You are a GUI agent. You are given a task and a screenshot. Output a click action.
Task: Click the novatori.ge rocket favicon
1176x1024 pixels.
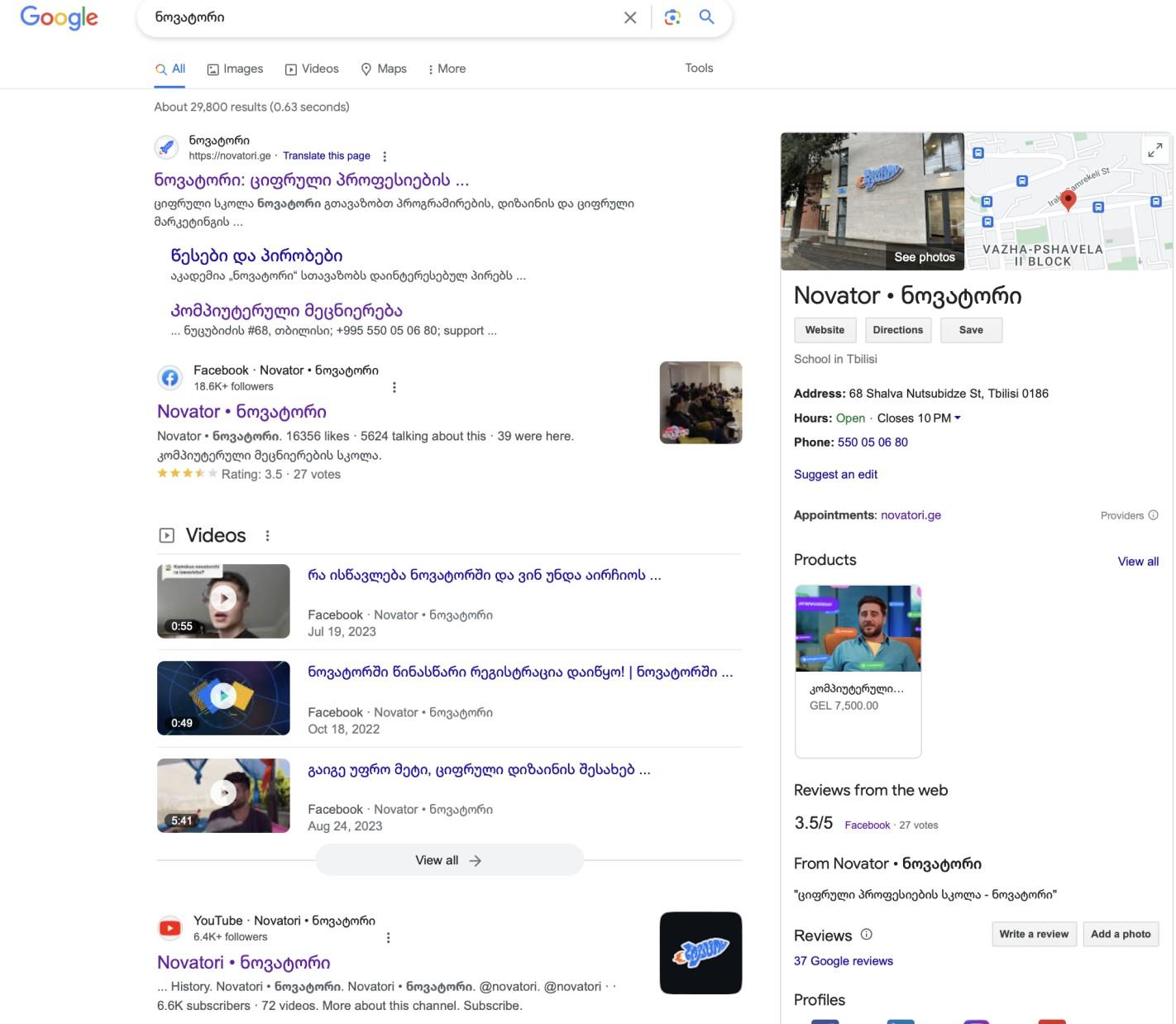tap(166, 147)
